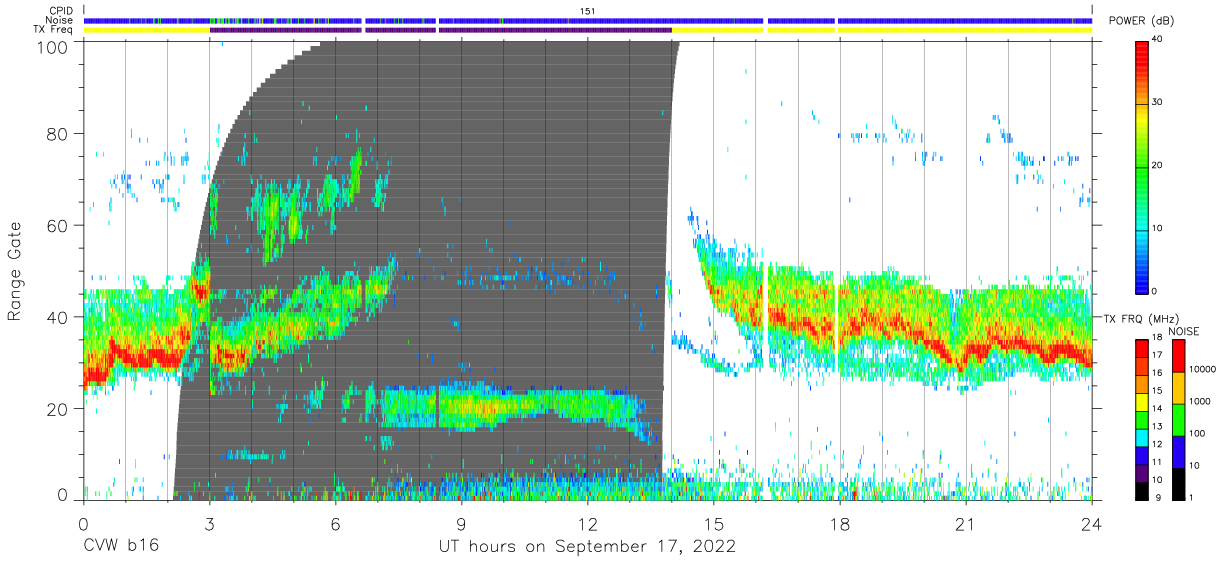1228x567 pixels.
Task: Click the x-axis tick label '9'
Action: 461,524
